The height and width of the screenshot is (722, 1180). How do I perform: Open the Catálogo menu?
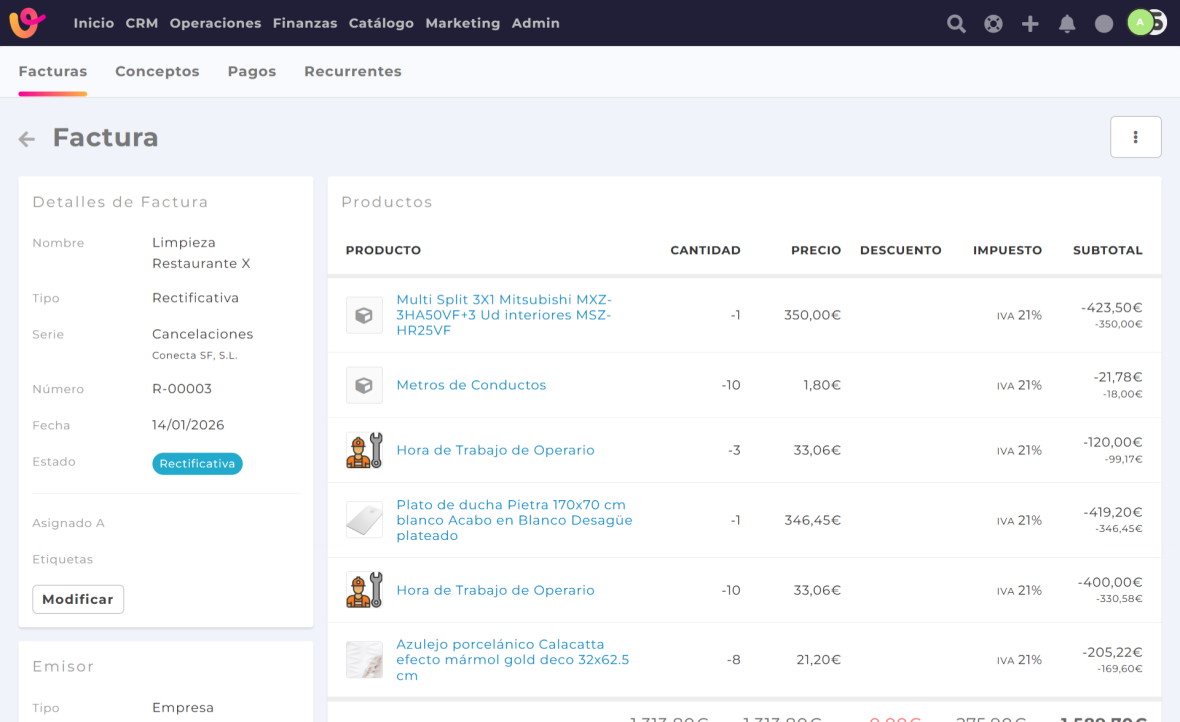click(381, 23)
